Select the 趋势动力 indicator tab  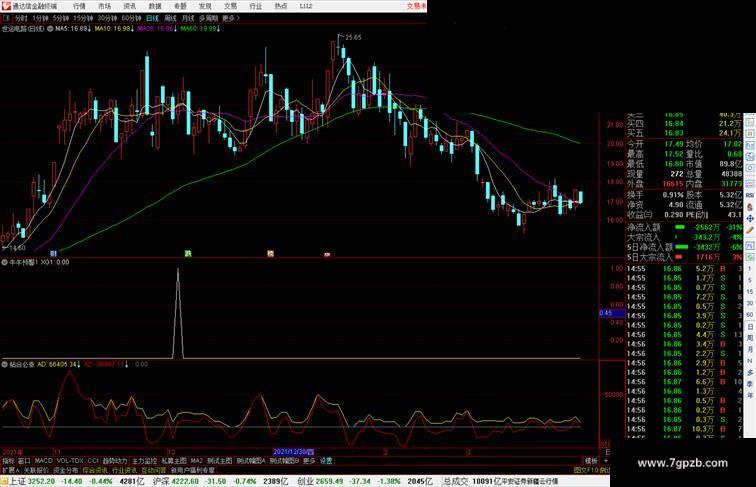[x=115, y=461]
